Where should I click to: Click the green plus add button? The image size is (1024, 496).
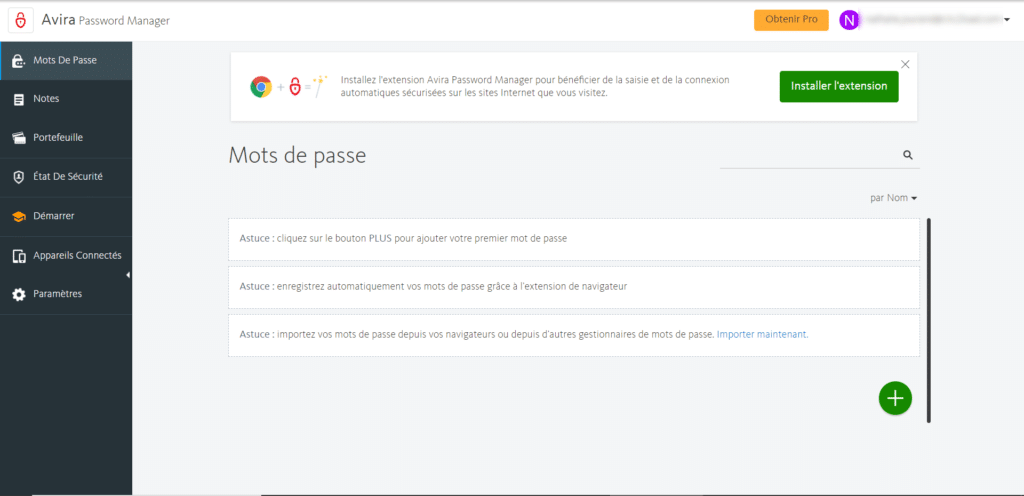point(895,398)
